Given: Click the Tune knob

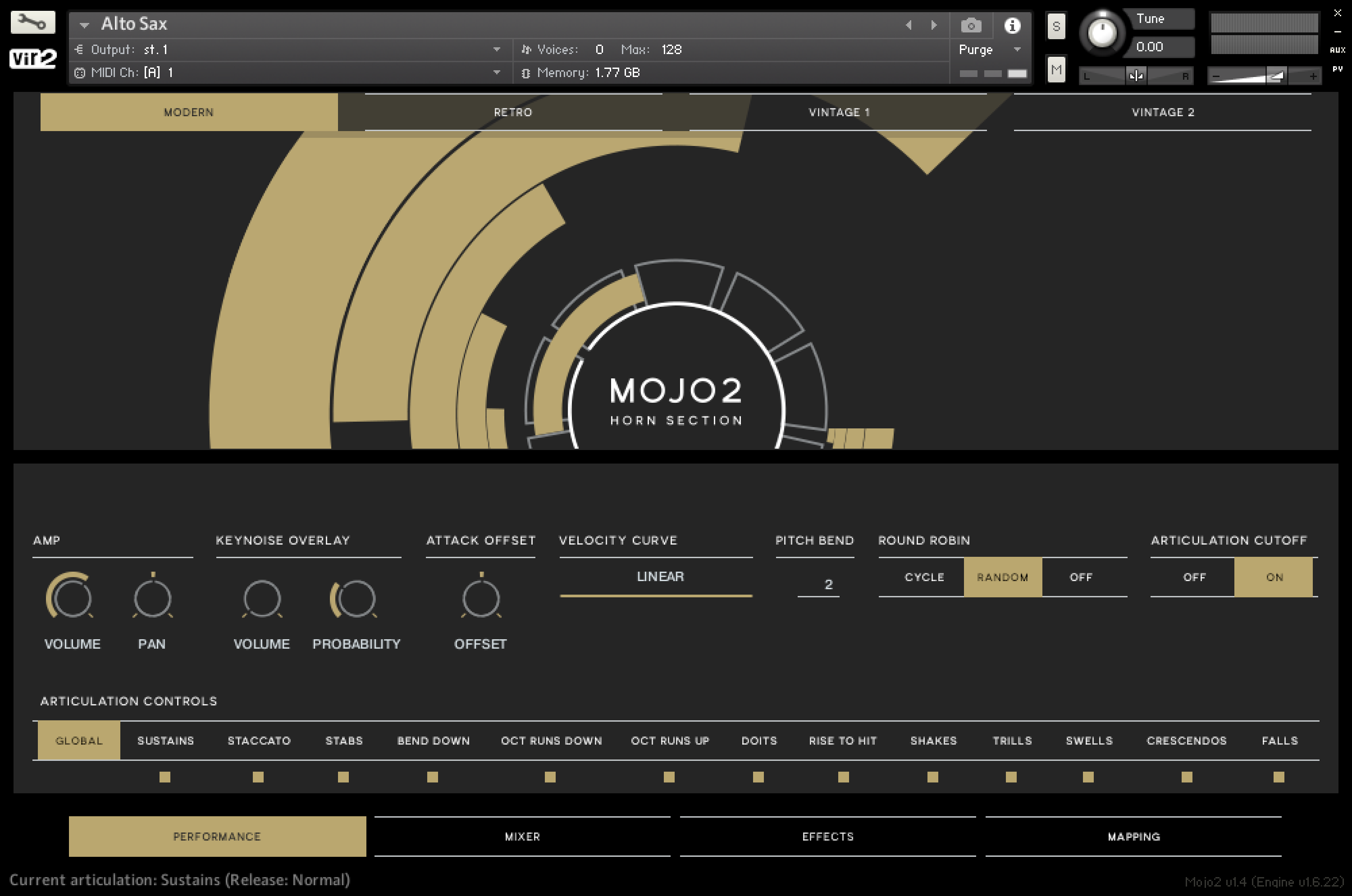Looking at the screenshot, I should pyautogui.click(x=1102, y=32).
